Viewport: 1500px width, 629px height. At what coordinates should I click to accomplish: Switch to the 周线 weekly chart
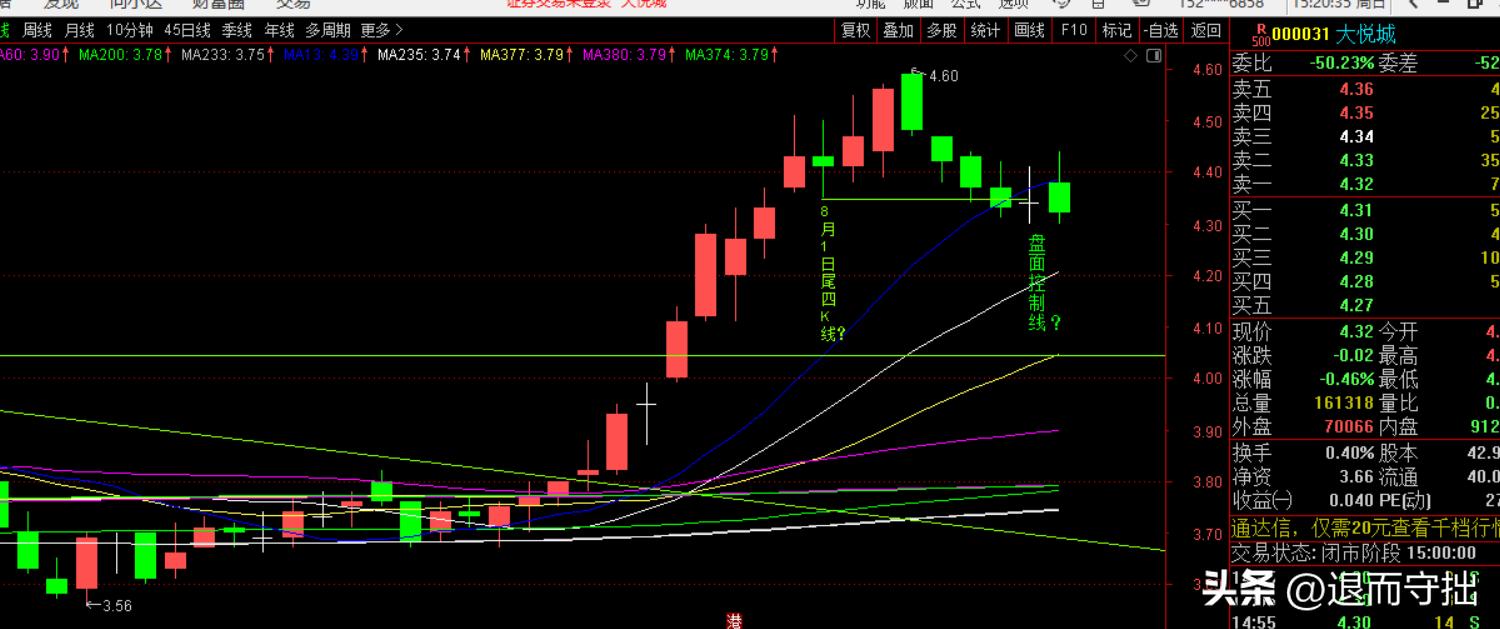(37, 31)
